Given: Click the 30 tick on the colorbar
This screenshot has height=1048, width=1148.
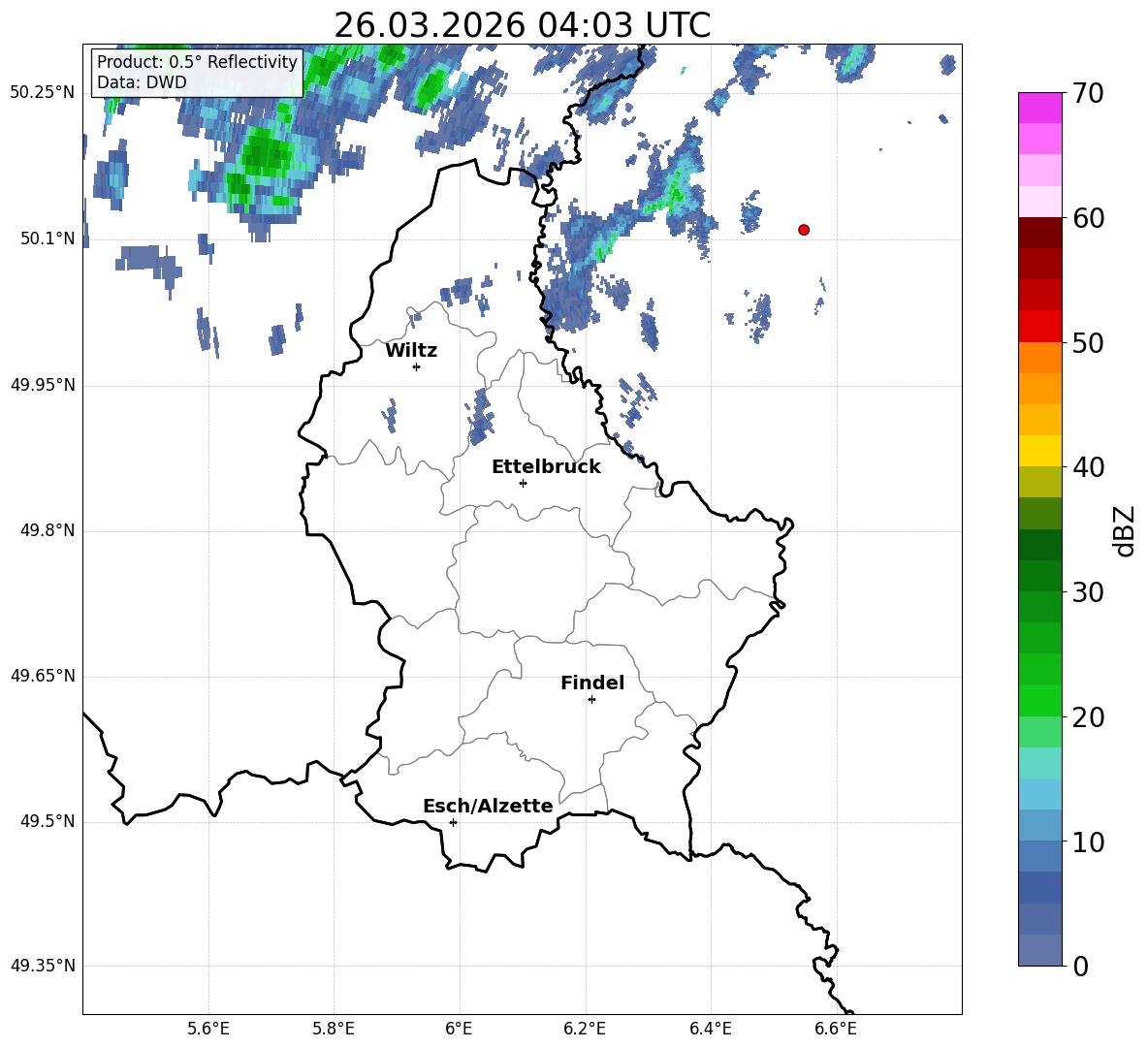Looking at the screenshot, I should point(1087,592).
